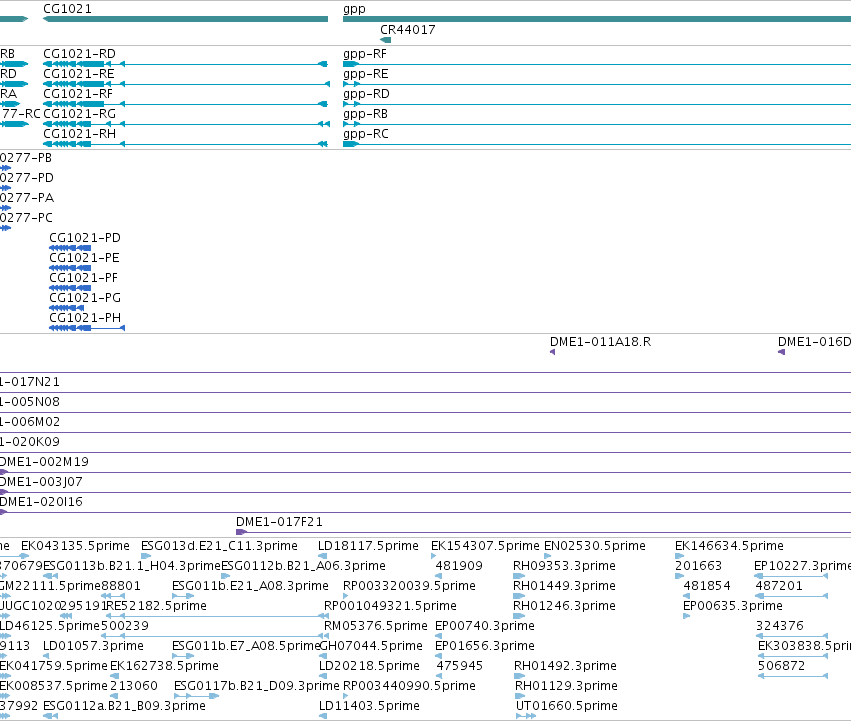
Task: Select protein CG1021-PG
Action: [66, 308]
